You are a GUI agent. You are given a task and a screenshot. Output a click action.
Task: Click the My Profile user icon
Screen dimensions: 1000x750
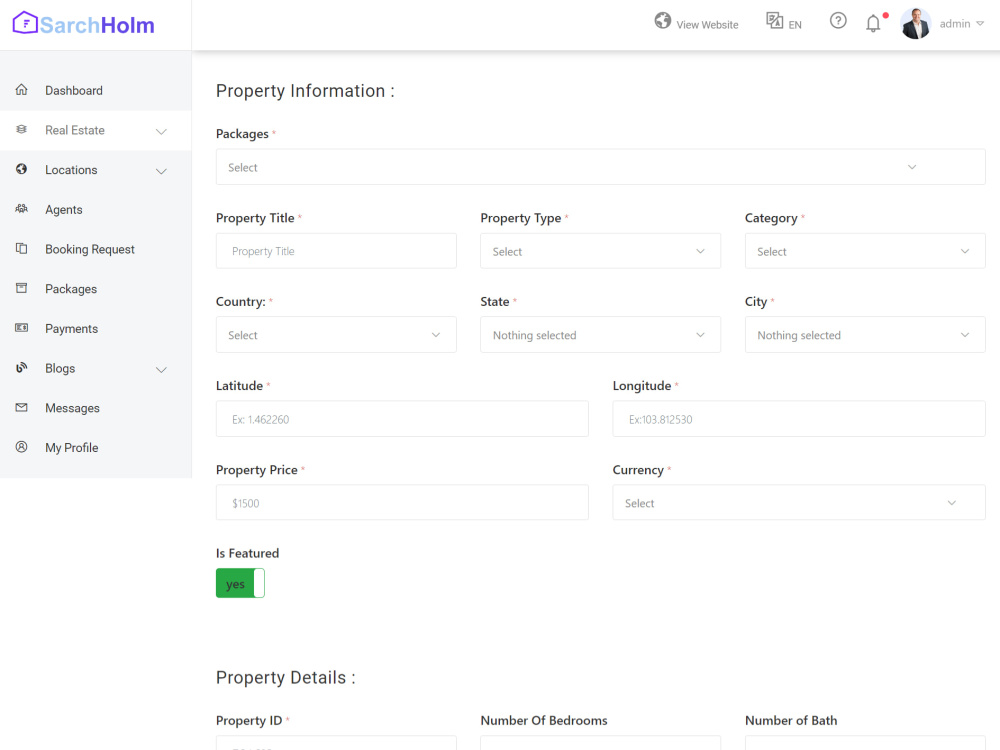coord(22,447)
